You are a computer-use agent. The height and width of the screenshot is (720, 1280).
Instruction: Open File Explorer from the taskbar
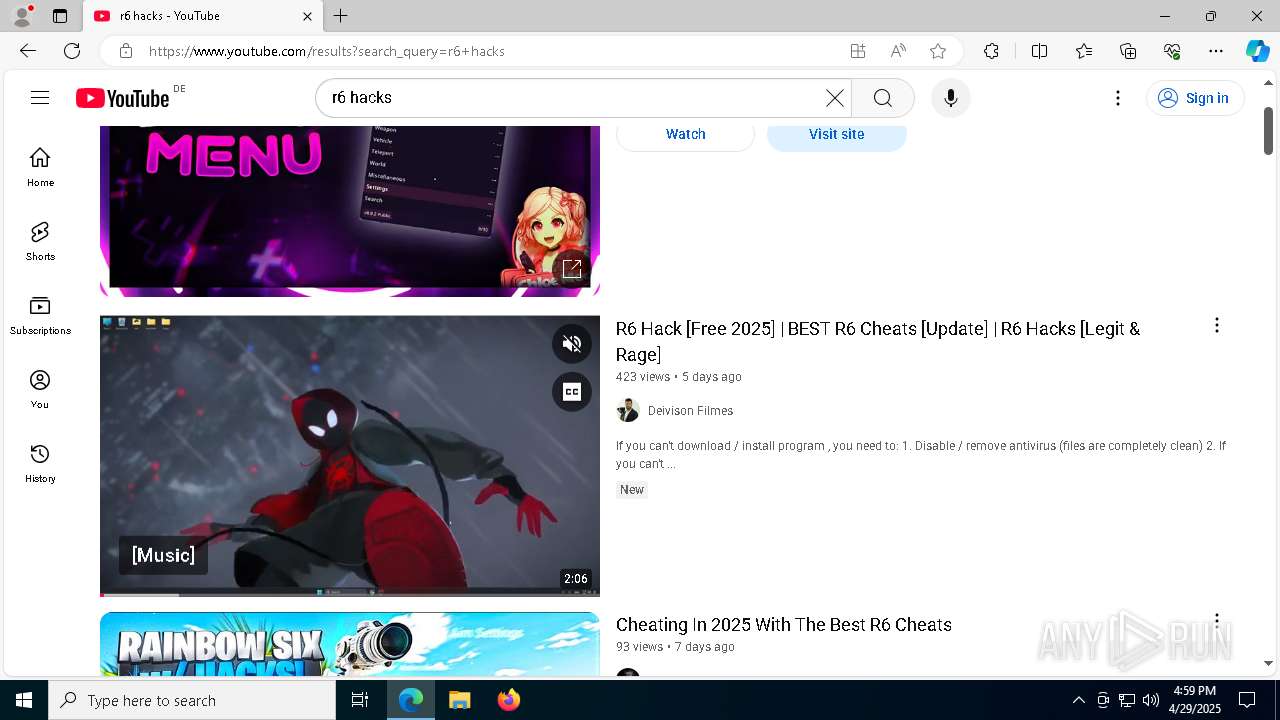[x=459, y=700]
